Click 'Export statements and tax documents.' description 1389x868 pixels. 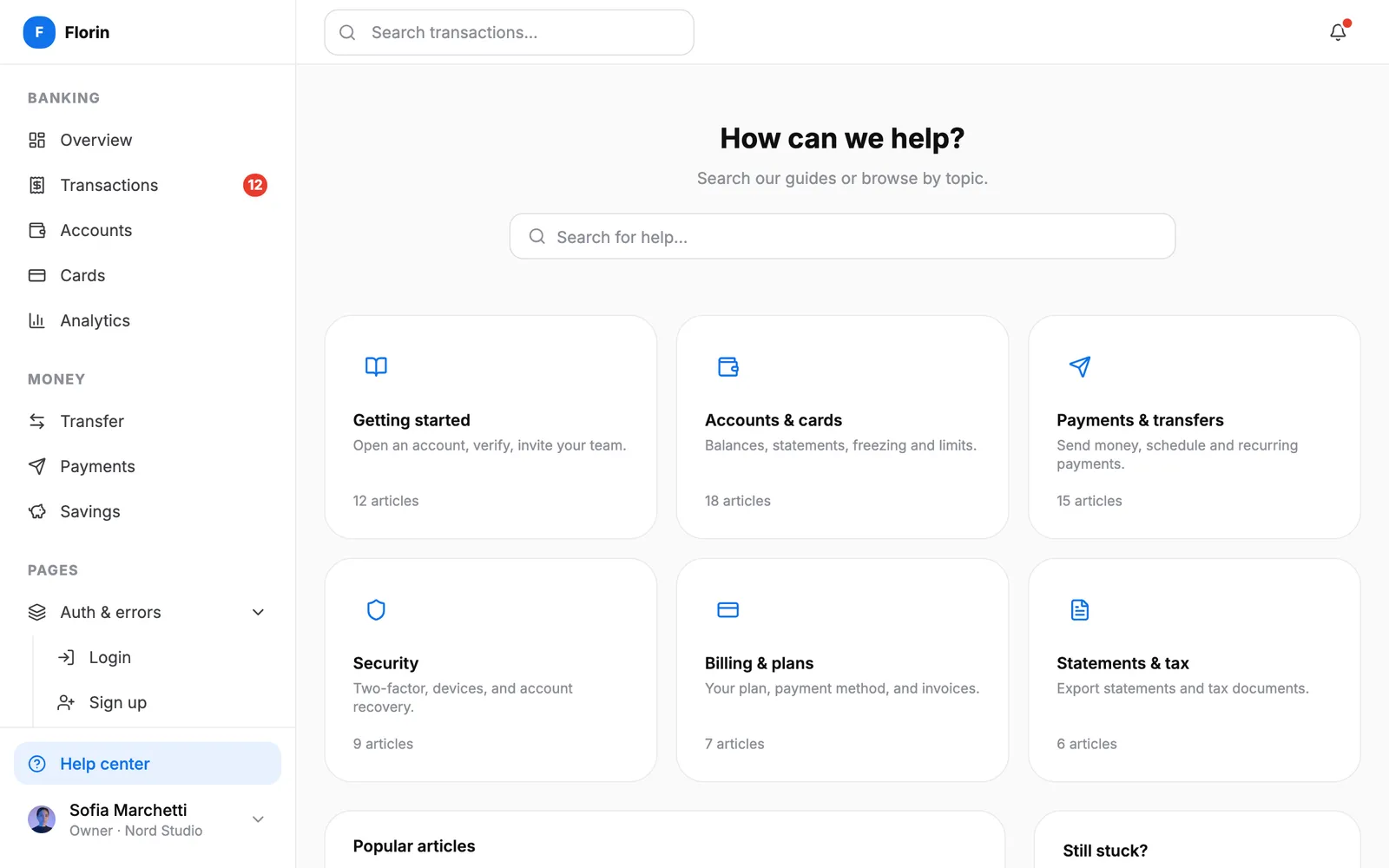(x=1182, y=688)
